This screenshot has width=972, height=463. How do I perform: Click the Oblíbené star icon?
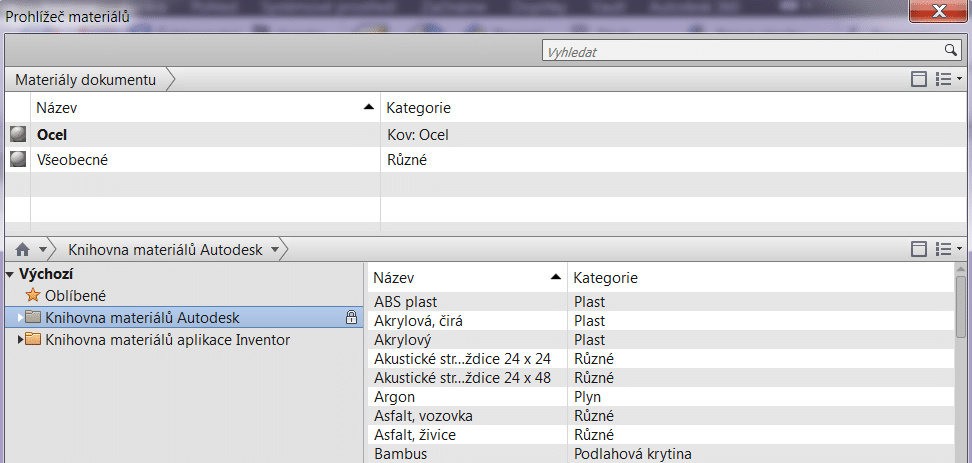pos(32,296)
